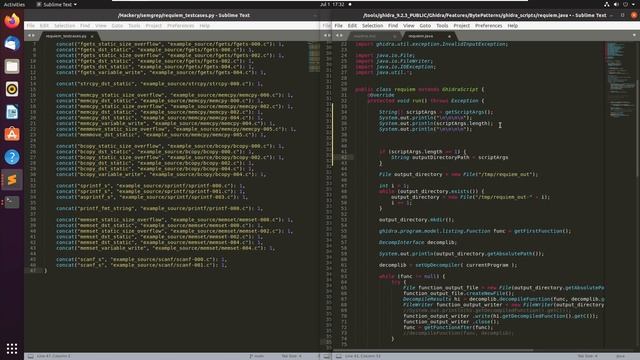The width and height of the screenshot is (640, 360).
Task: Open tab list dropdown in right window
Action: pyautogui.click(x=634, y=36)
